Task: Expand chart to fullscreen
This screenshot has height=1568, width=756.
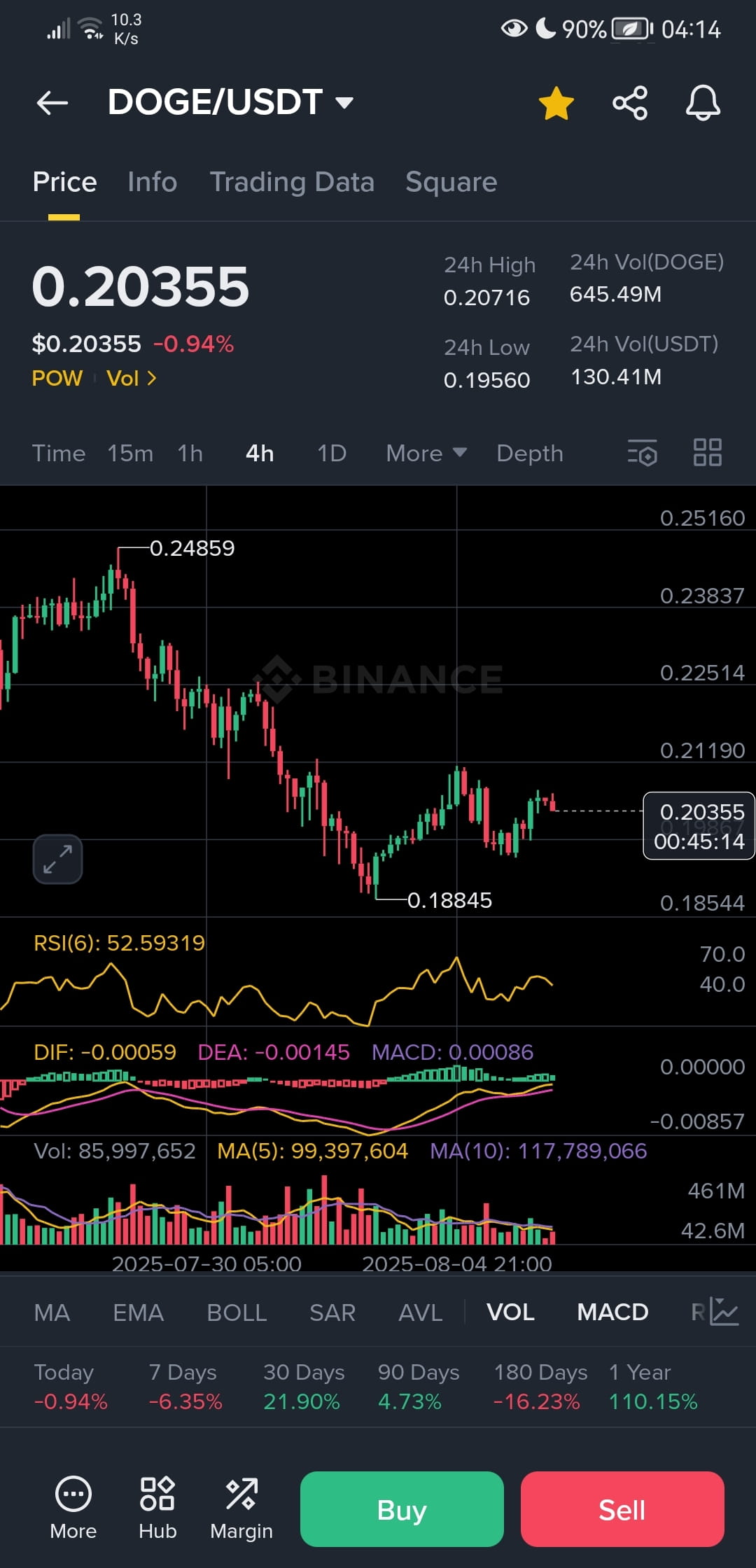Action: click(57, 859)
